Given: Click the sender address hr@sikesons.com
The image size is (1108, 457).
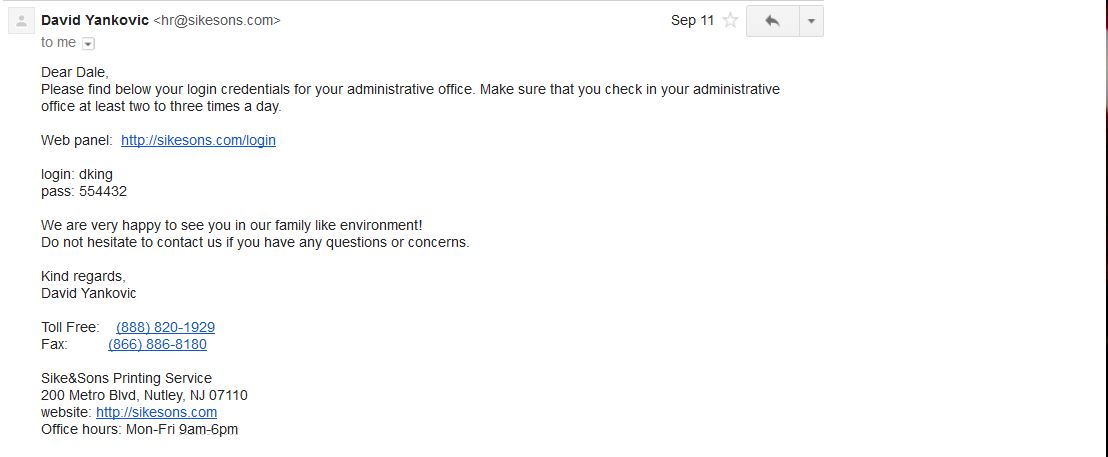Looking at the screenshot, I should click(x=217, y=20).
